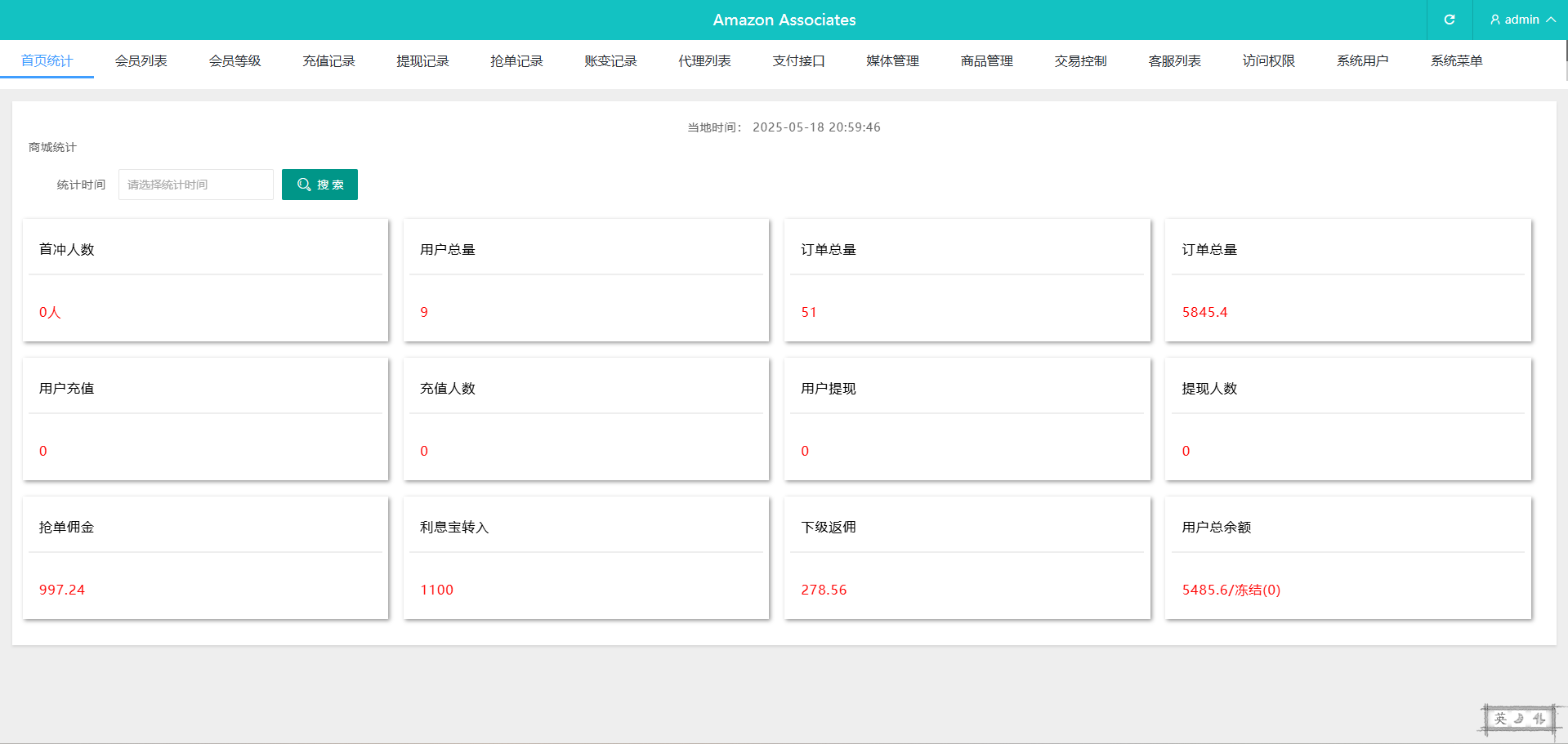Screen dimensions: 1568x744
Task: Focus the 统计时间 date input field
Action: point(196,185)
